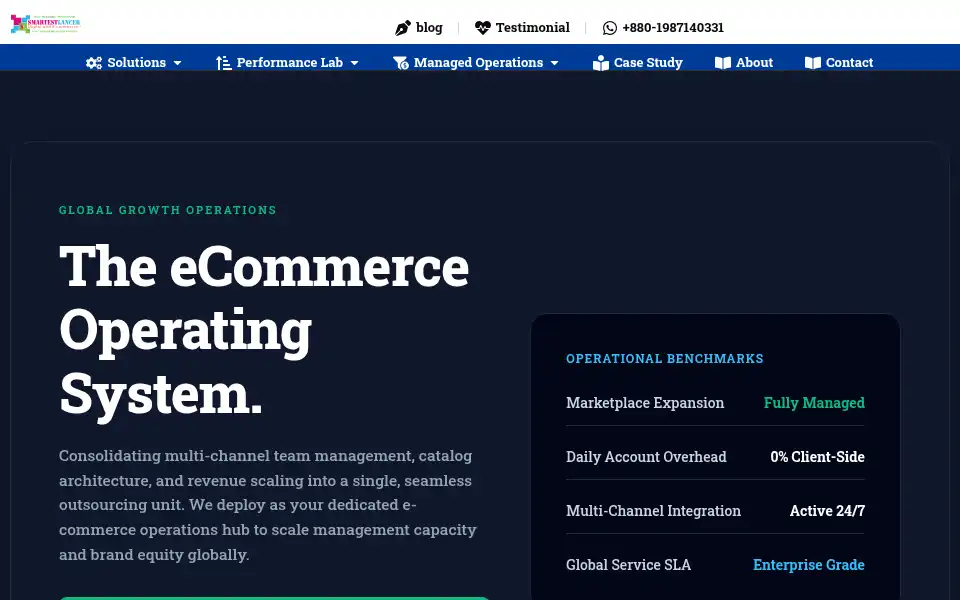Click the Contact book icon
Viewport: 960px width, 600px height.
click(x=812, y=62)
